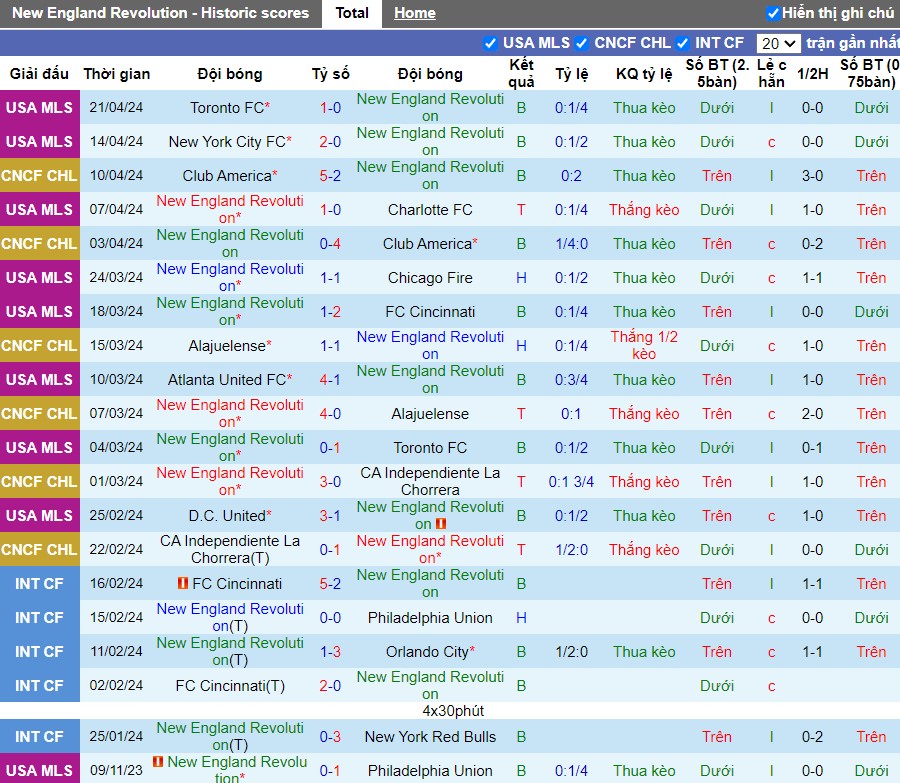Screen dimensions: 900x783
Task: Switch to the Total tab
Action: pos(352,13)
